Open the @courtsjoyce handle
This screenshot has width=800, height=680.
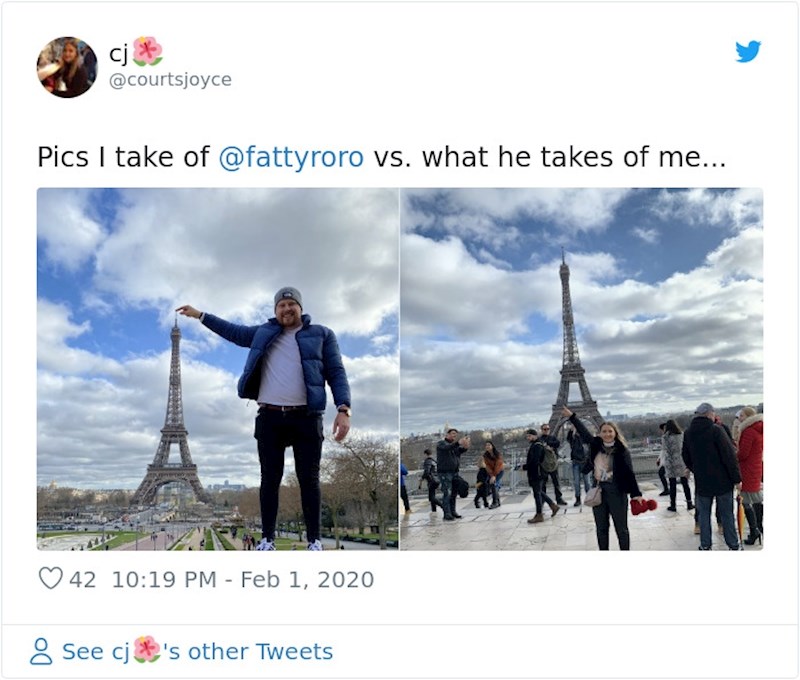[169, 80]
